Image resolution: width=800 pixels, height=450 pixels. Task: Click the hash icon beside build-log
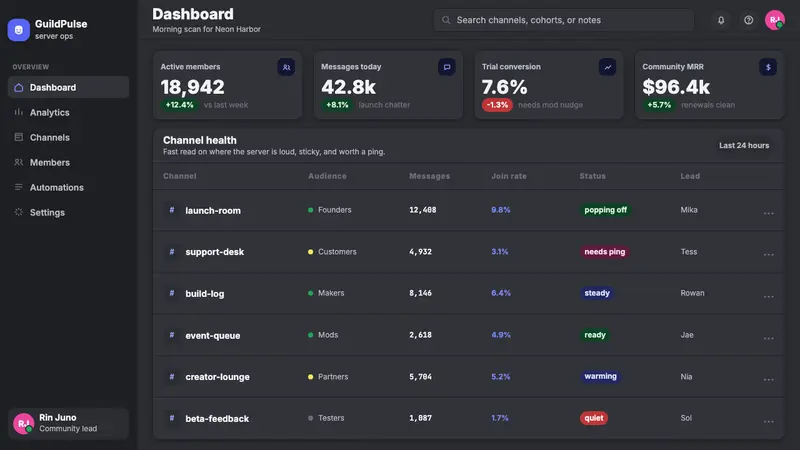172,293
